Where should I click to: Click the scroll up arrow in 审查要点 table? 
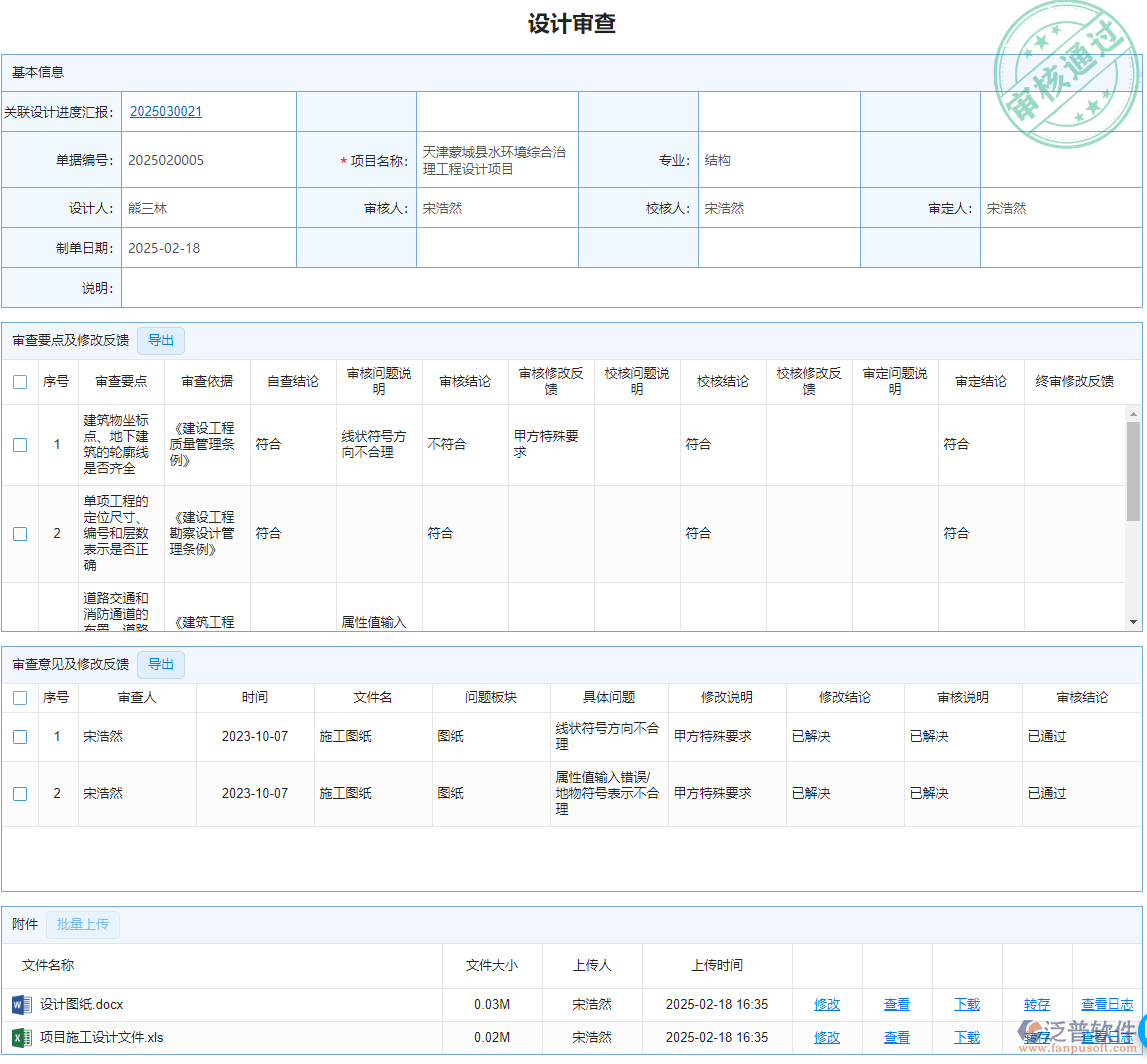pos(1133,413)
